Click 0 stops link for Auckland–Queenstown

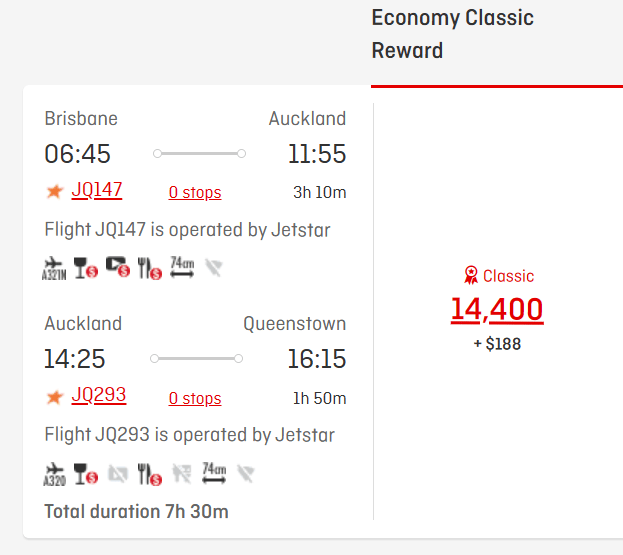pos(195,398)
